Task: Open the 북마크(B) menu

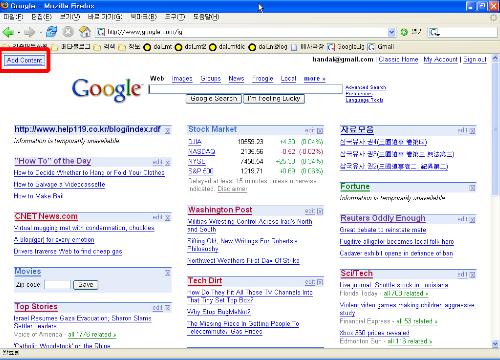Action: coord(144,16)
